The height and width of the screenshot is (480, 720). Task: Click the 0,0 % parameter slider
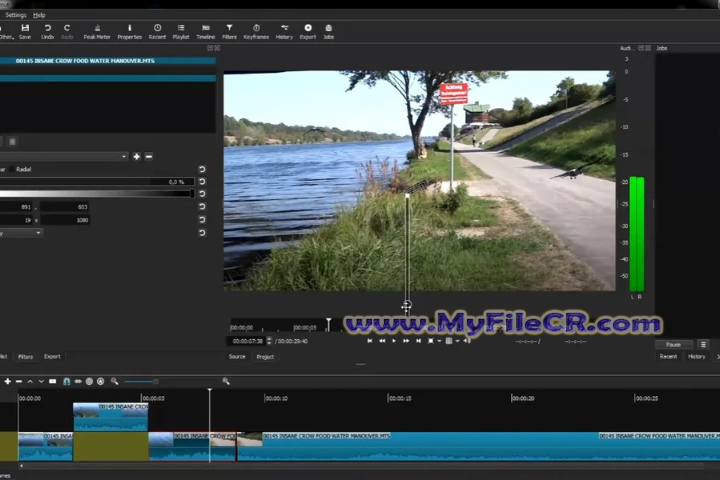click(96, 182)
